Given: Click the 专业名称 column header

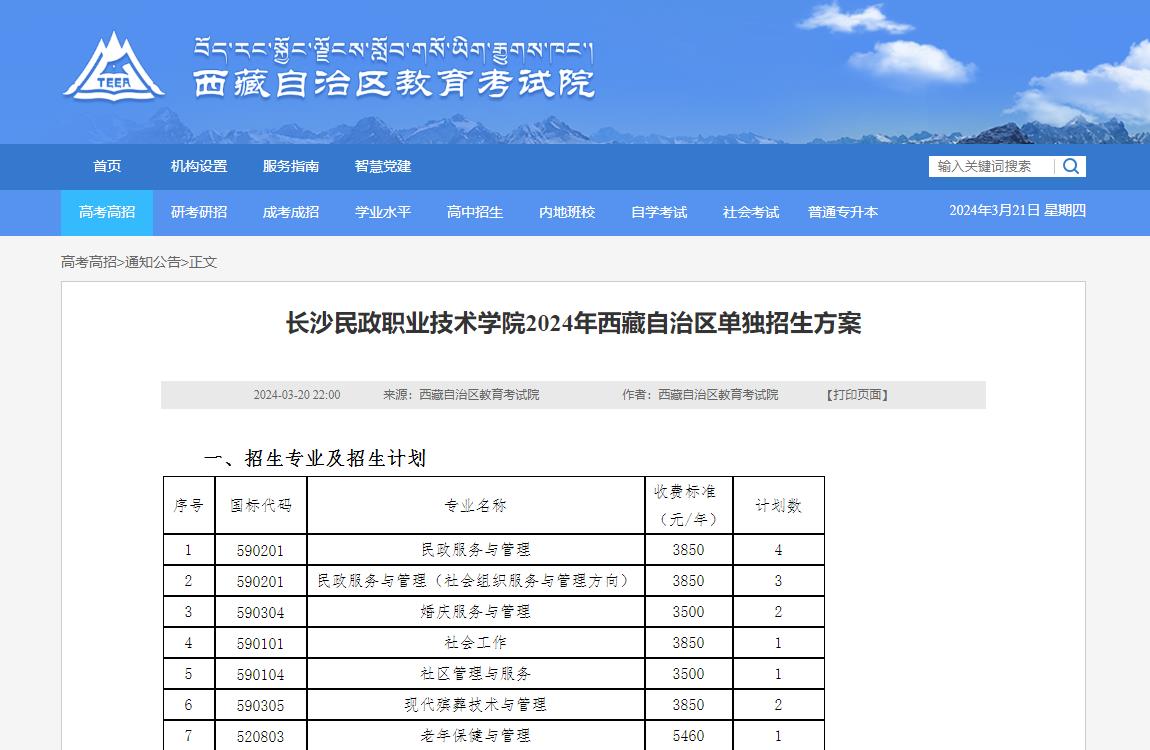Looking at the screenshot, I should [476, 505].
